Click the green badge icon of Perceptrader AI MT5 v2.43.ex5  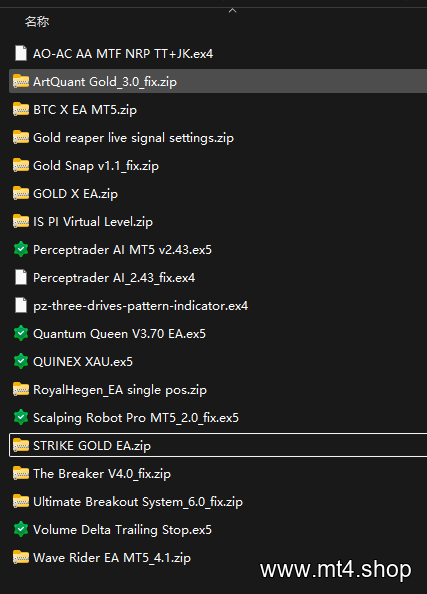click(21, 250)
